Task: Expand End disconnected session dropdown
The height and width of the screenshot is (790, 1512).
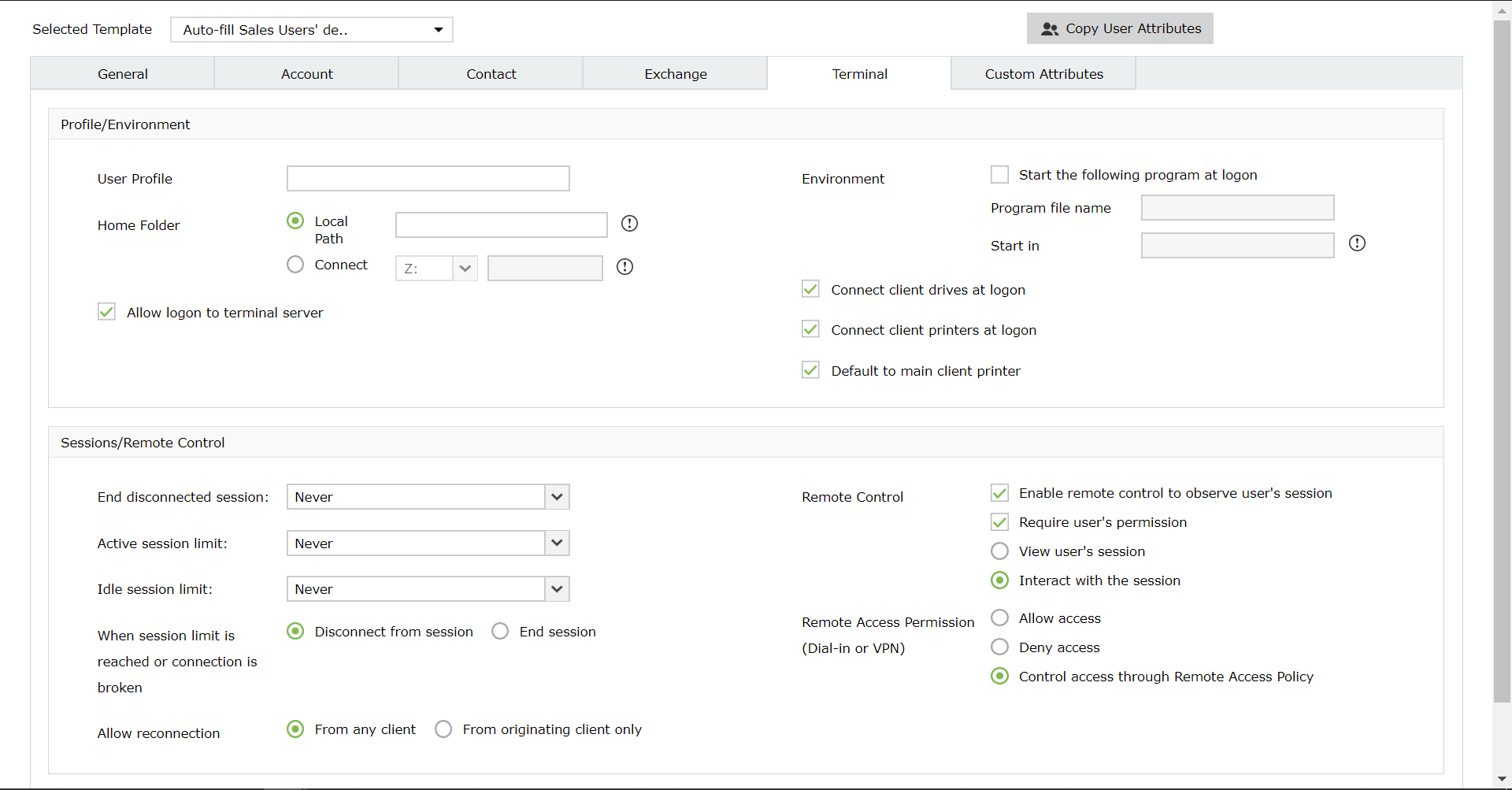Action: pyautogui.click(x=557, y=497)
